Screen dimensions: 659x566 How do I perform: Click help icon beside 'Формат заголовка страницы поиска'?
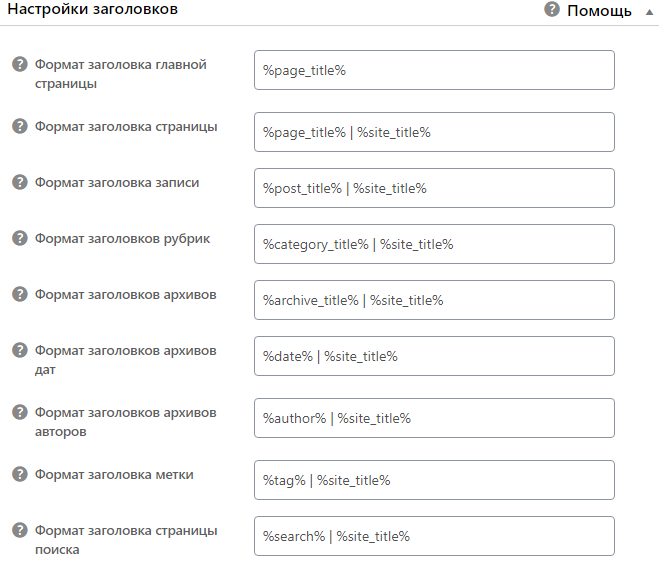(x=19, y=531)
